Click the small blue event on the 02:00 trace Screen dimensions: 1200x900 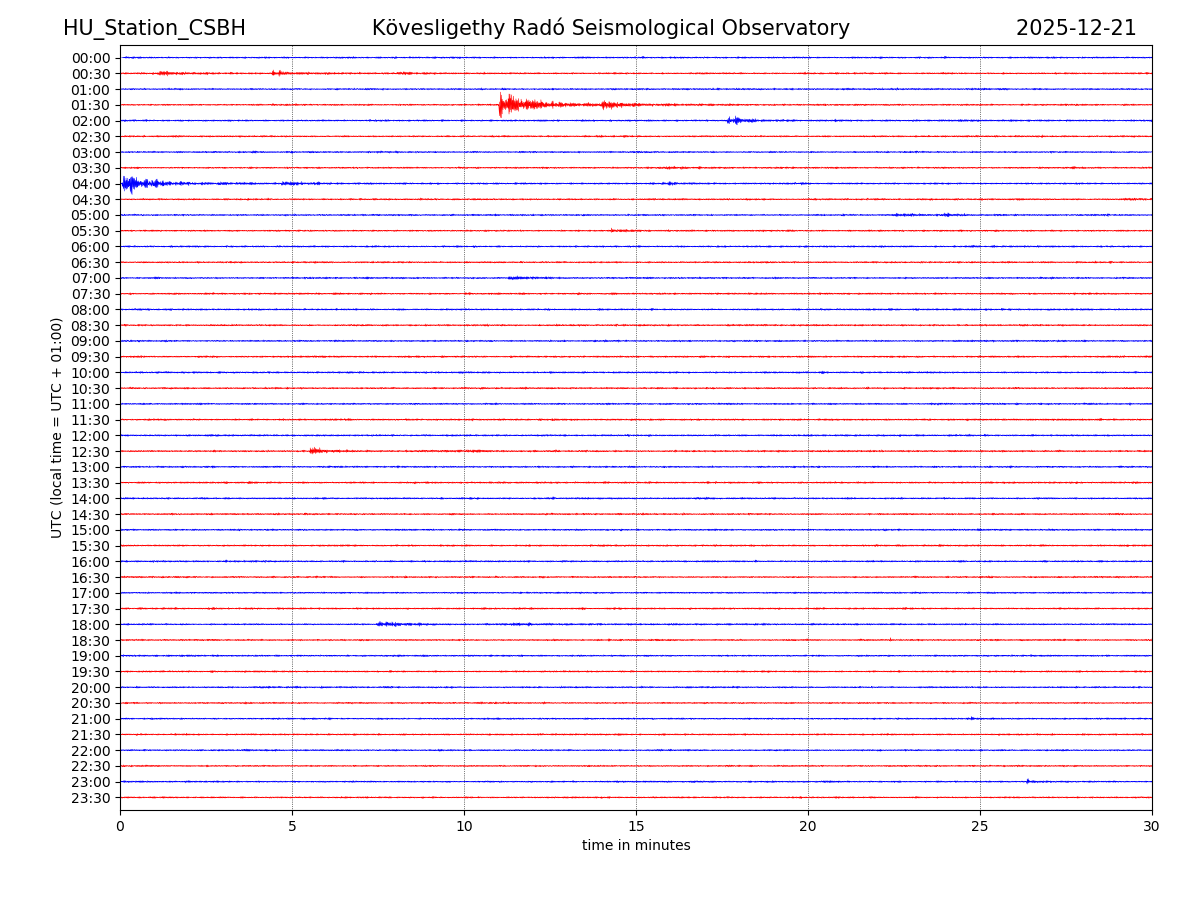click(x=735, y=120)
